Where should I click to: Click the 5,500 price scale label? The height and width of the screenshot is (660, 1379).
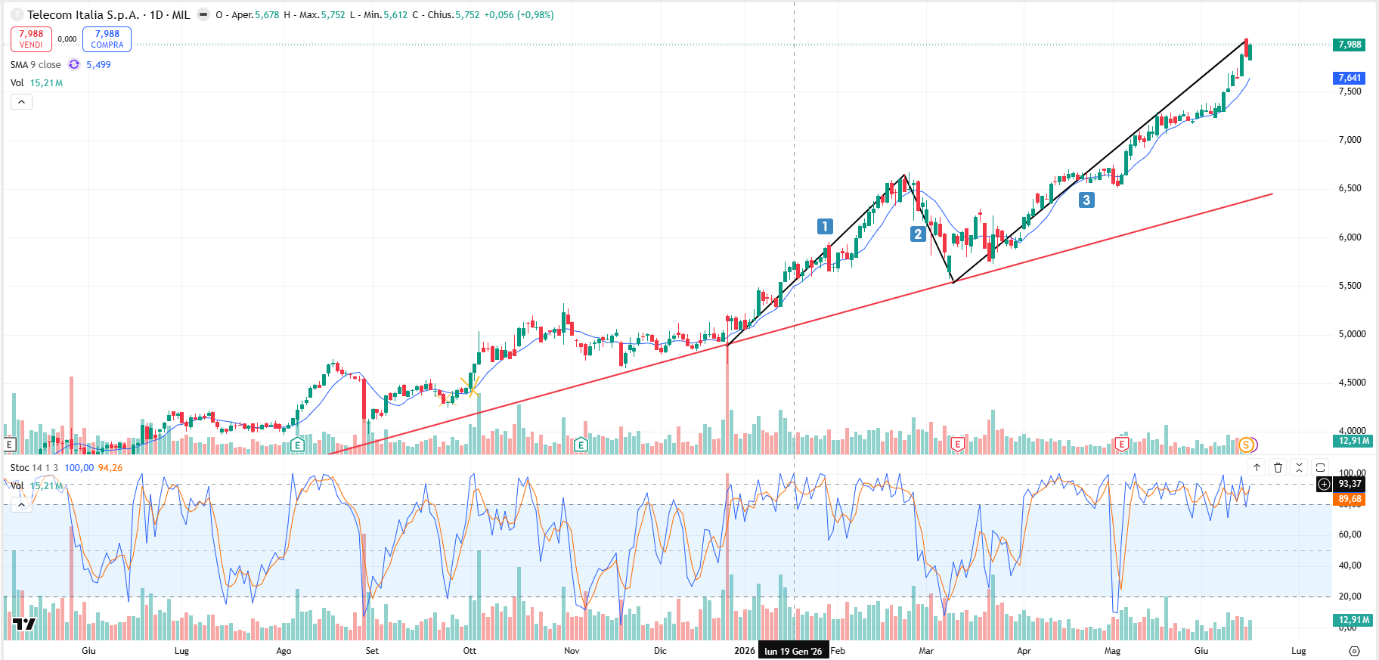[1350, 286]
